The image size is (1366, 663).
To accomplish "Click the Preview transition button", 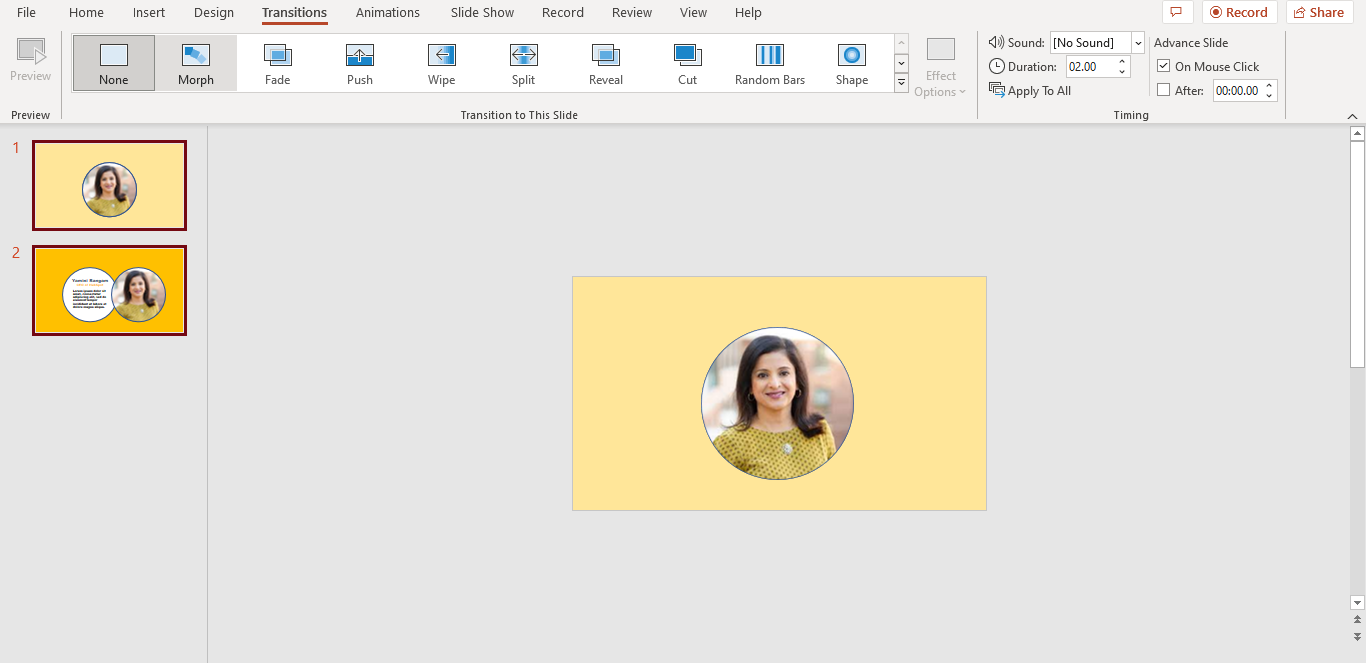I will click(x=31, y=60).
